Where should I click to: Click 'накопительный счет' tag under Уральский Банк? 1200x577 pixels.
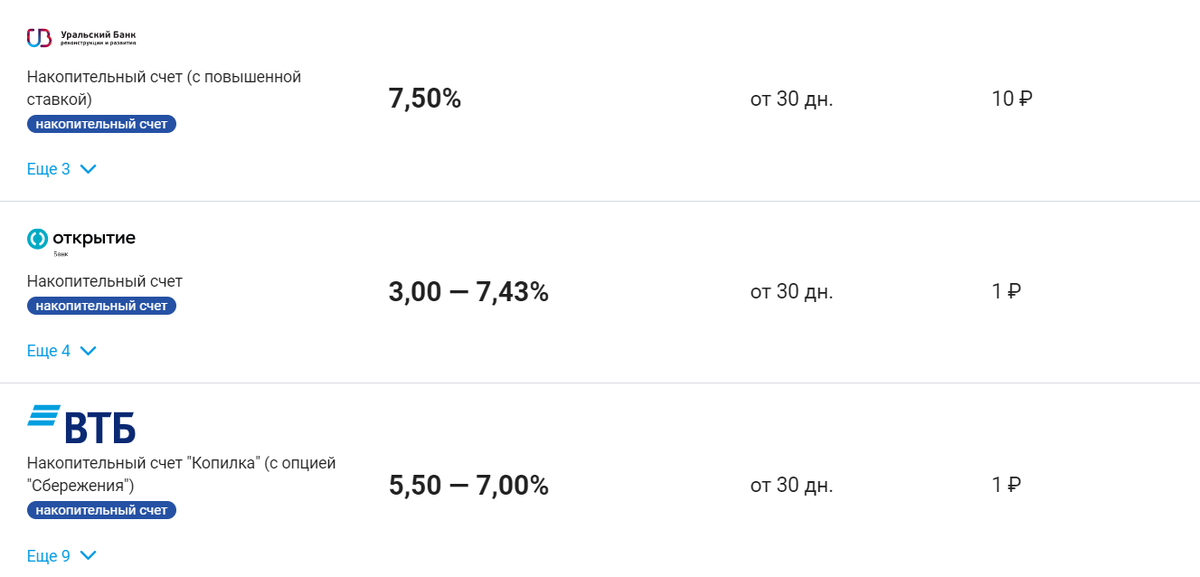(101, 124)
